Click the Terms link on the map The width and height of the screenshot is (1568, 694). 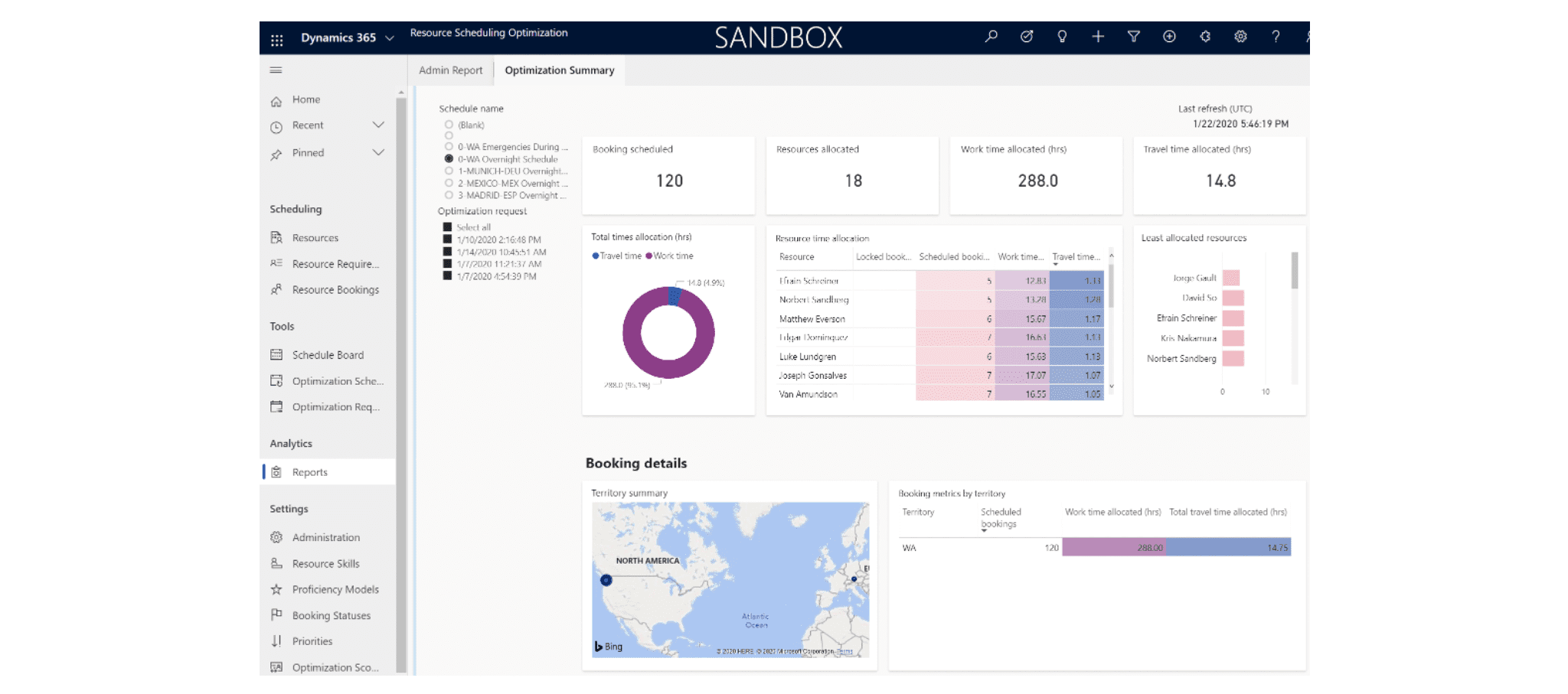(844, 652)
